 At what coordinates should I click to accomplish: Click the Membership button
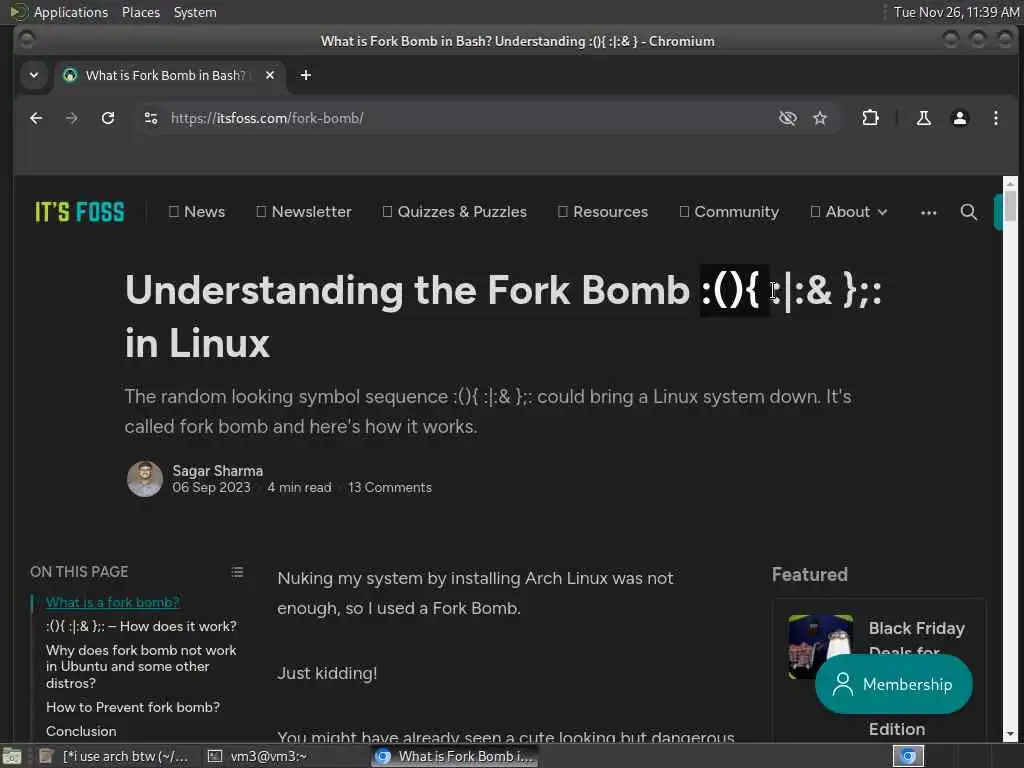(x=893, y=684)
